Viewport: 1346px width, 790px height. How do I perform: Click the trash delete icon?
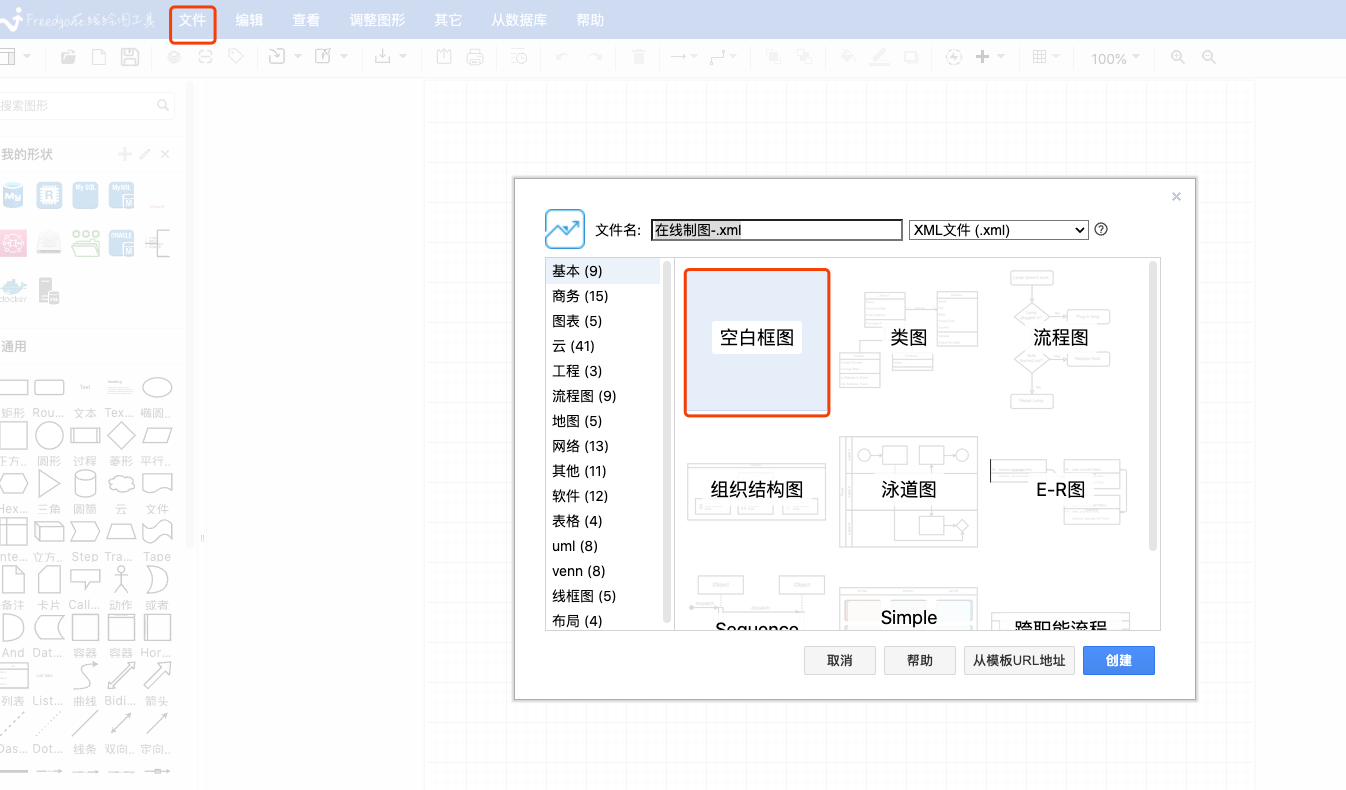(639, 57)
